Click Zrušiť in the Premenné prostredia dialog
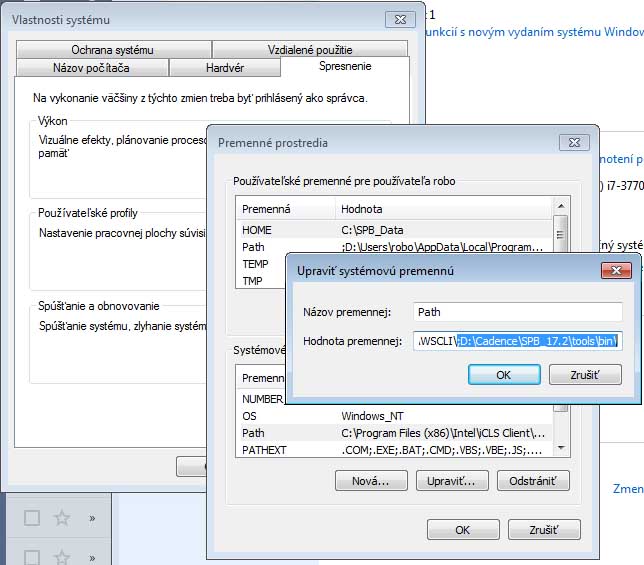 (x=543, y=530)
